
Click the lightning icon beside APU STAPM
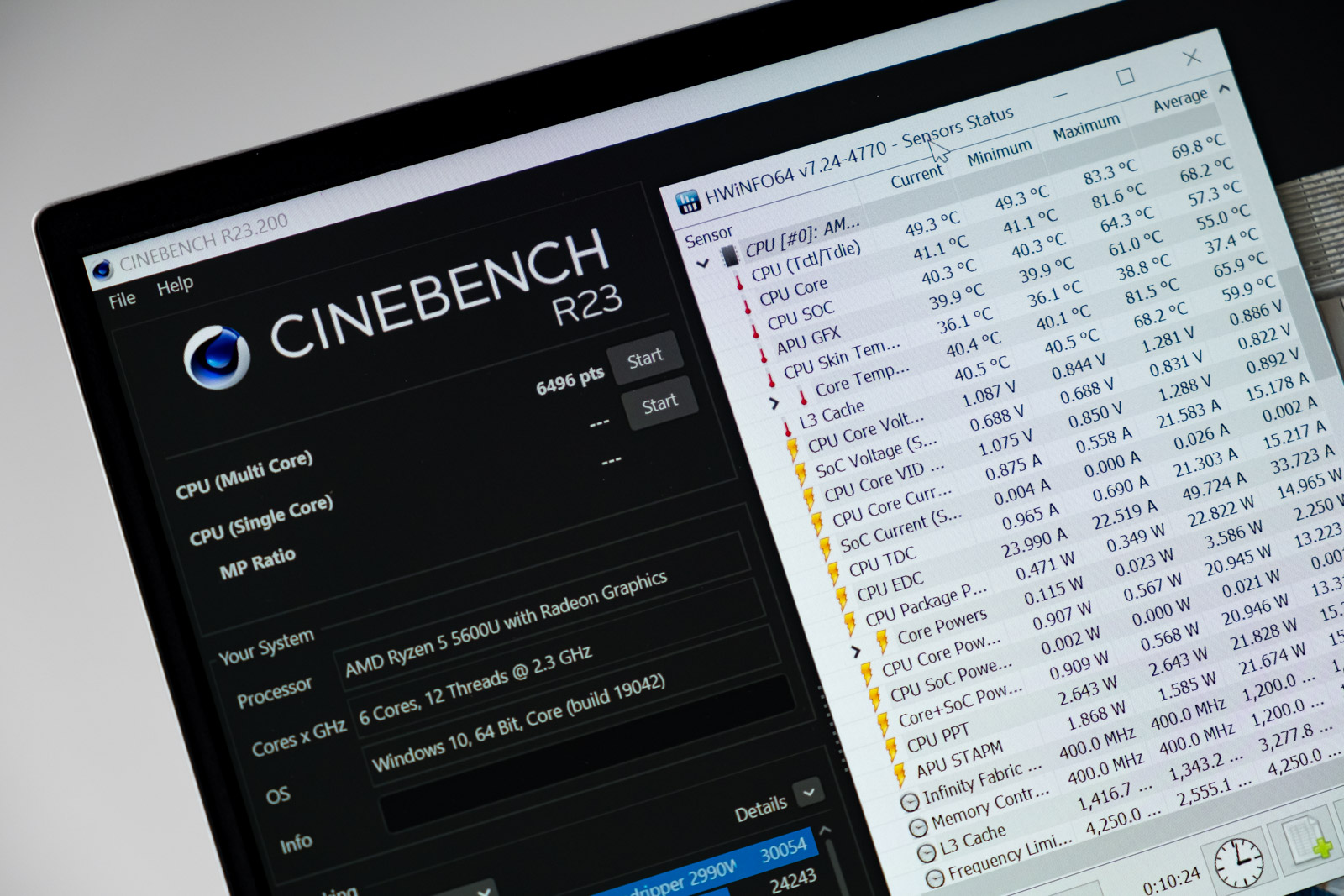900,774
